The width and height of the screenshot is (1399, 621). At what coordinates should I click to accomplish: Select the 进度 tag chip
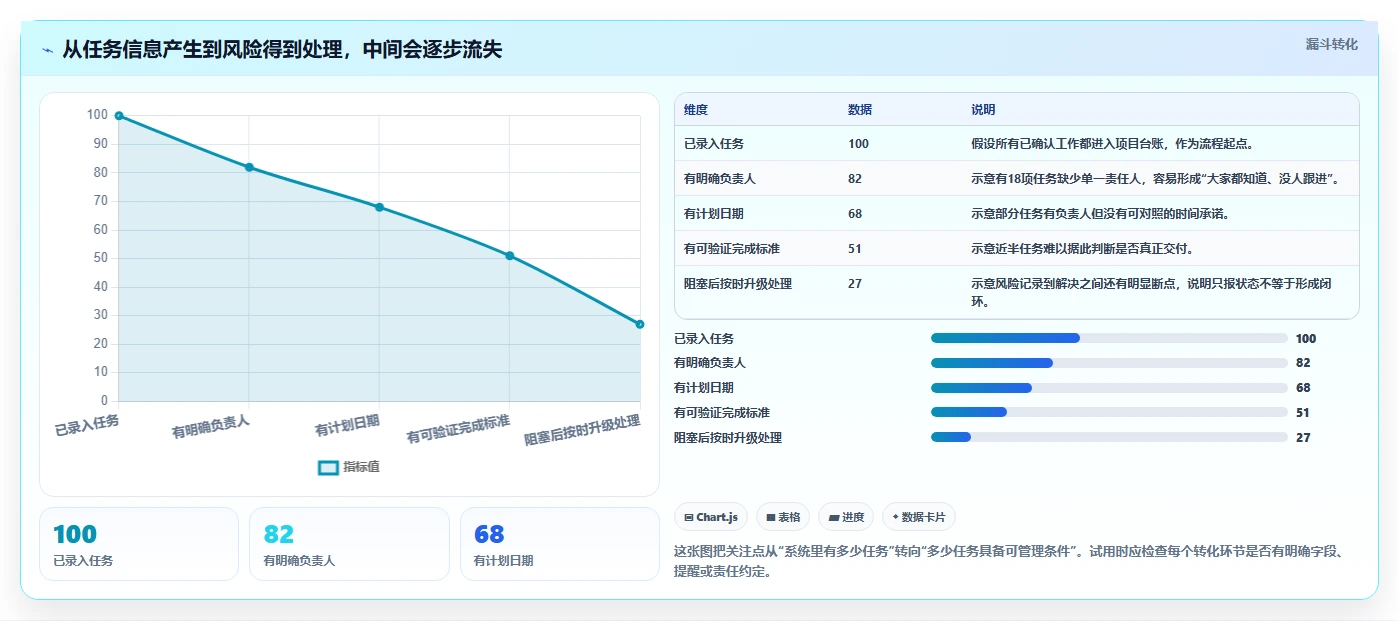[846, 517]
